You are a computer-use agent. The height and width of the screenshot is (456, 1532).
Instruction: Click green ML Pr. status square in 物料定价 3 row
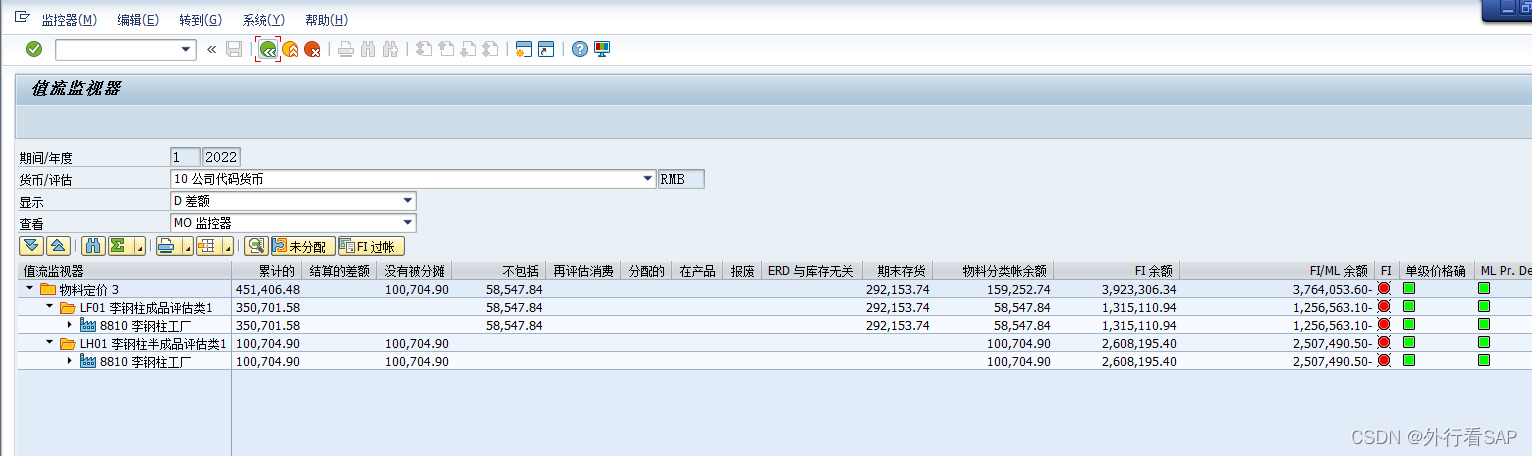(1484, 288)
